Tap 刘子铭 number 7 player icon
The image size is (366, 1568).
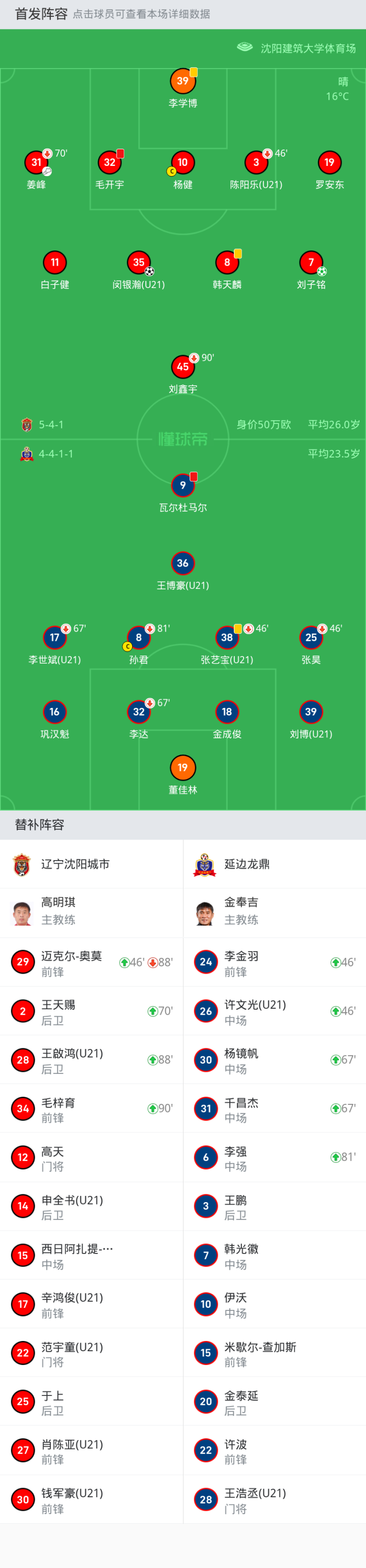tap(311, 262)
